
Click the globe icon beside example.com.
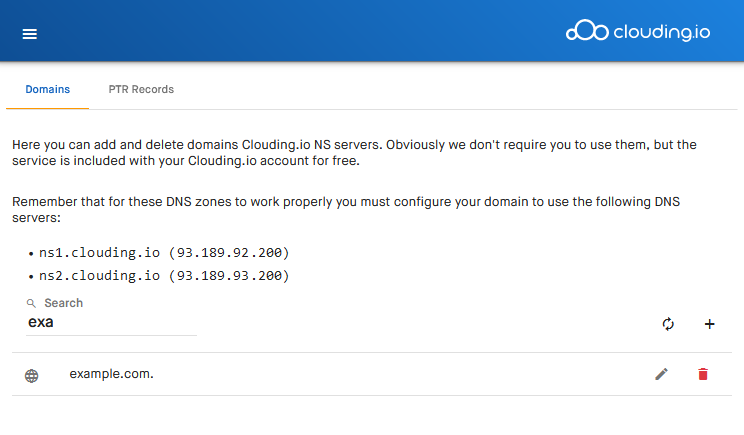coord(31,376)
